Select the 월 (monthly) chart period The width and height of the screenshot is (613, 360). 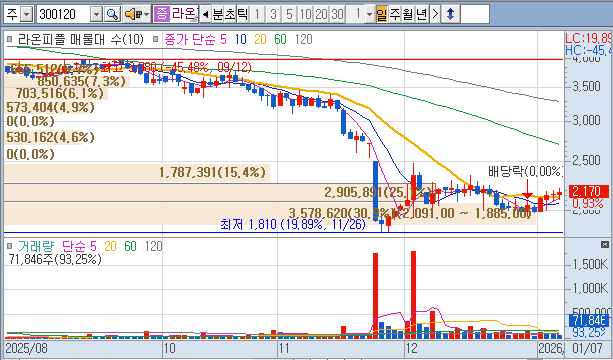(x=408, y=14)
